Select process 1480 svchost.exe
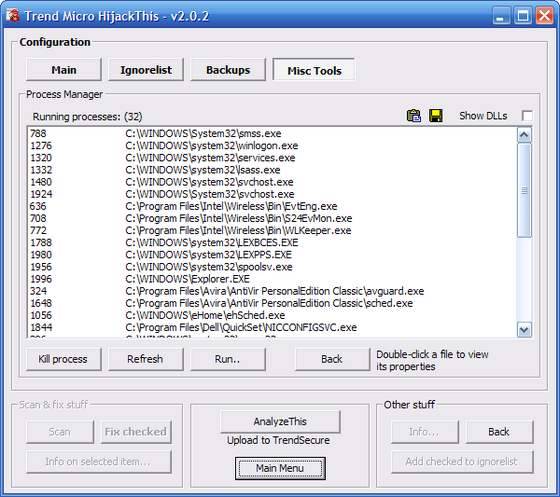 pos(272,182)
